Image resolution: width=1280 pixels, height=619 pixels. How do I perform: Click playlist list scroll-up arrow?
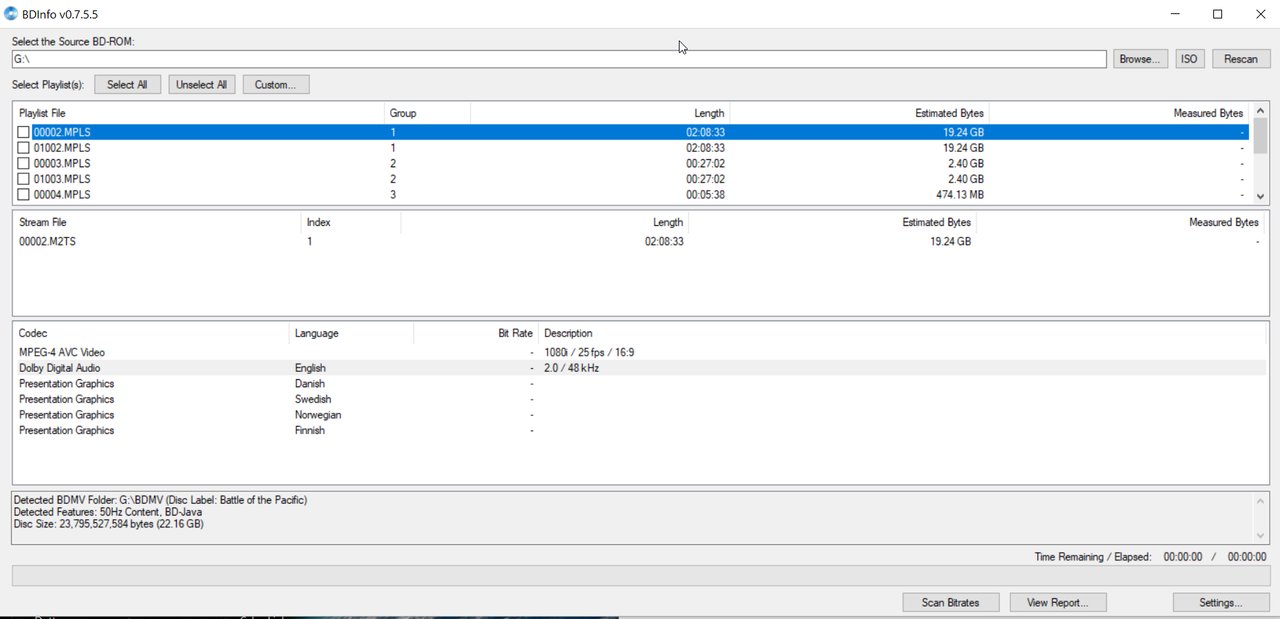pyautogui.click(x=1260, y=111)
